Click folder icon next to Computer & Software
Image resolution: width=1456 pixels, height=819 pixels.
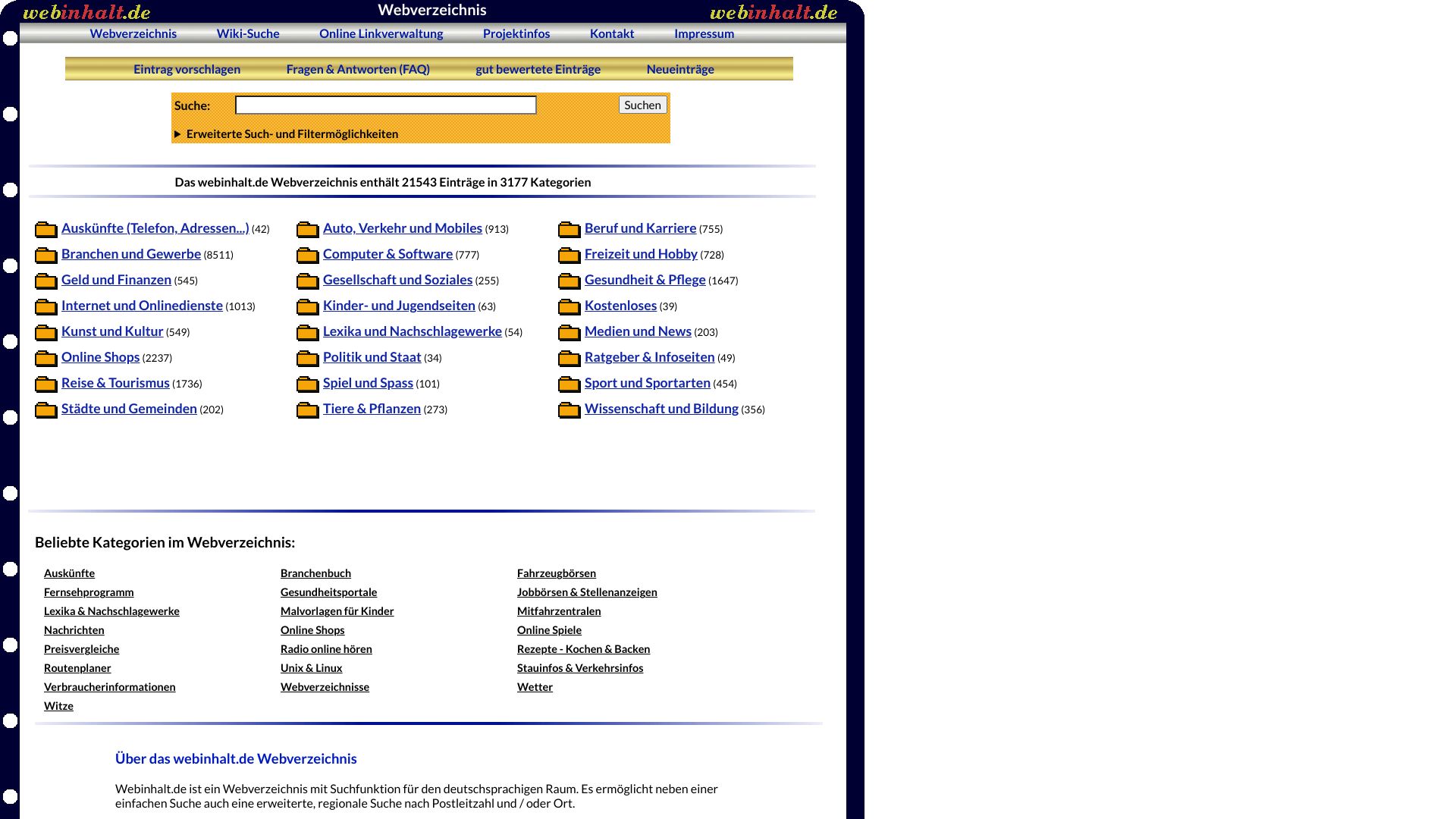click(x=308, y=255)
